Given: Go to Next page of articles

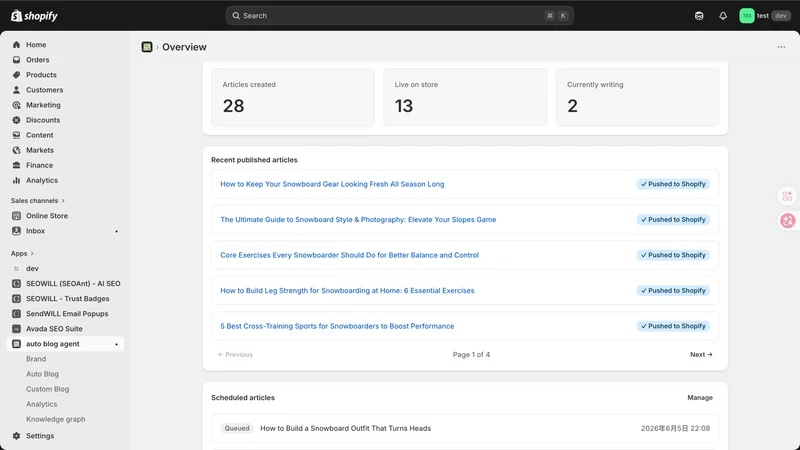Looking at the screenshot, I should (x=701, y=355).
